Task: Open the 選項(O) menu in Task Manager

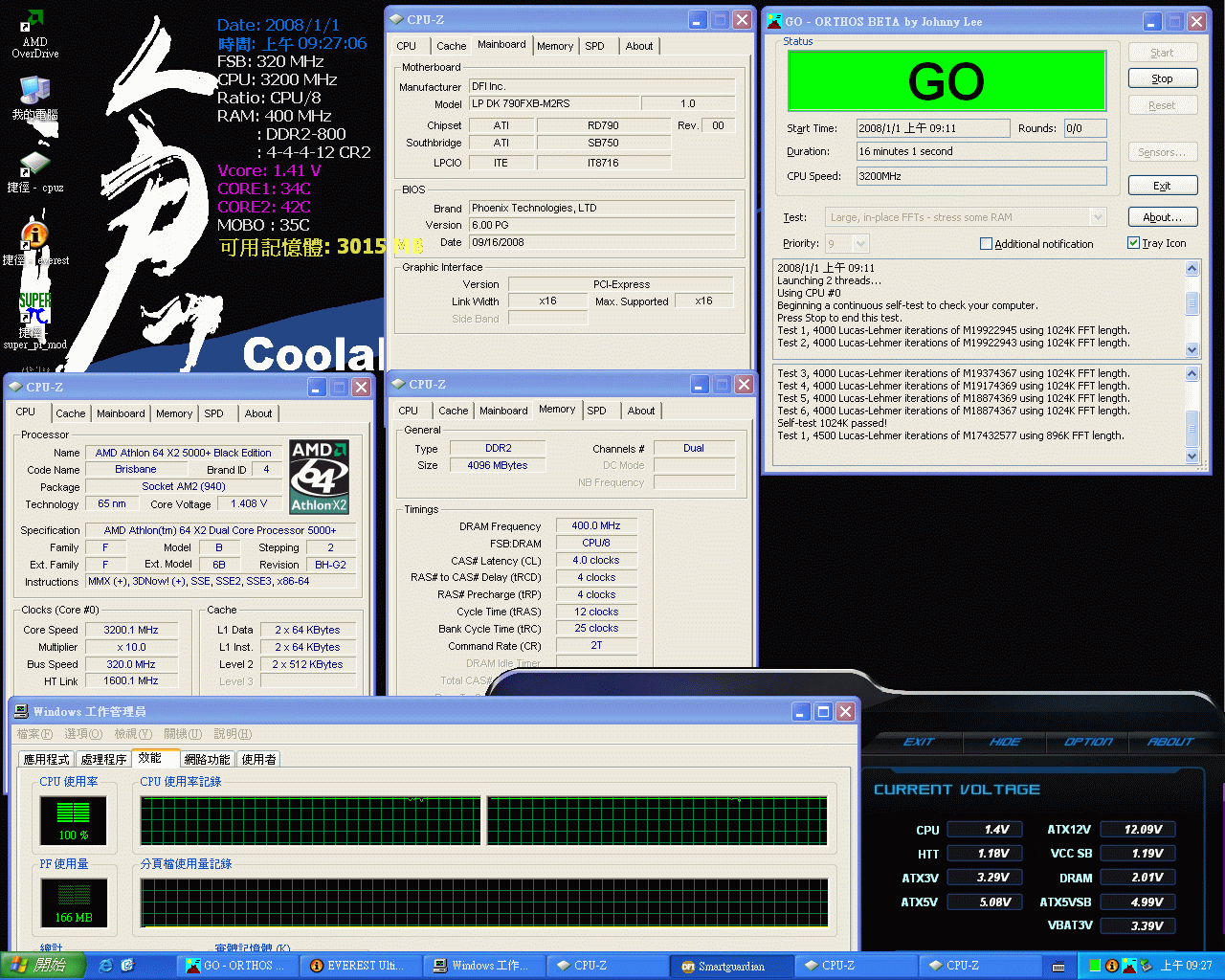Action: 83,734
